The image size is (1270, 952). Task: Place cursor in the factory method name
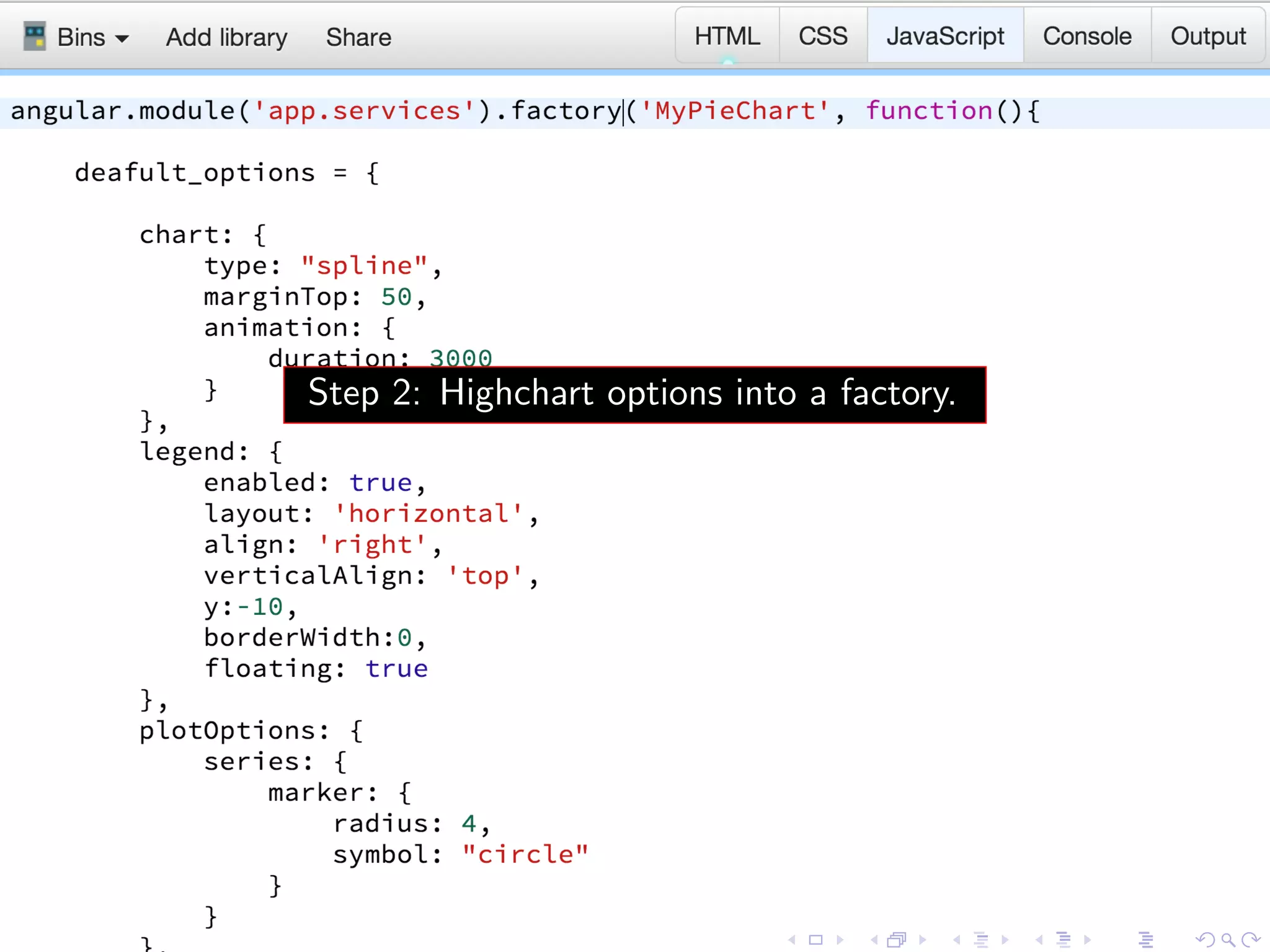pos(566,112)
